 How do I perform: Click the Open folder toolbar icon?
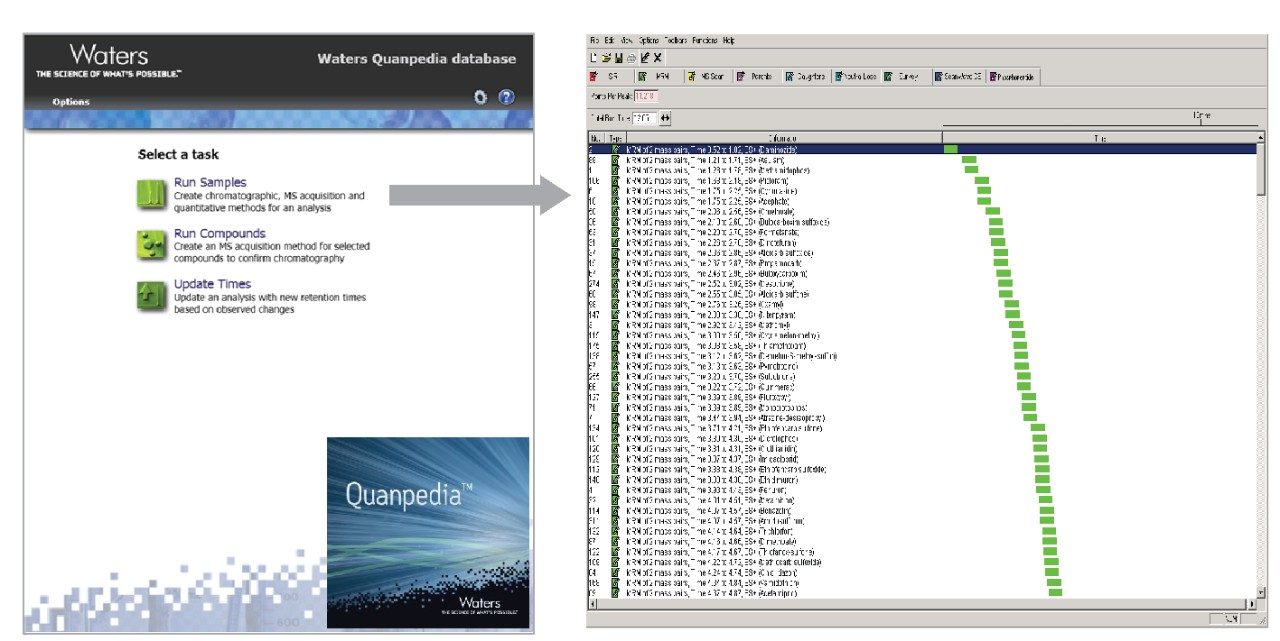(x=607, y=58)
